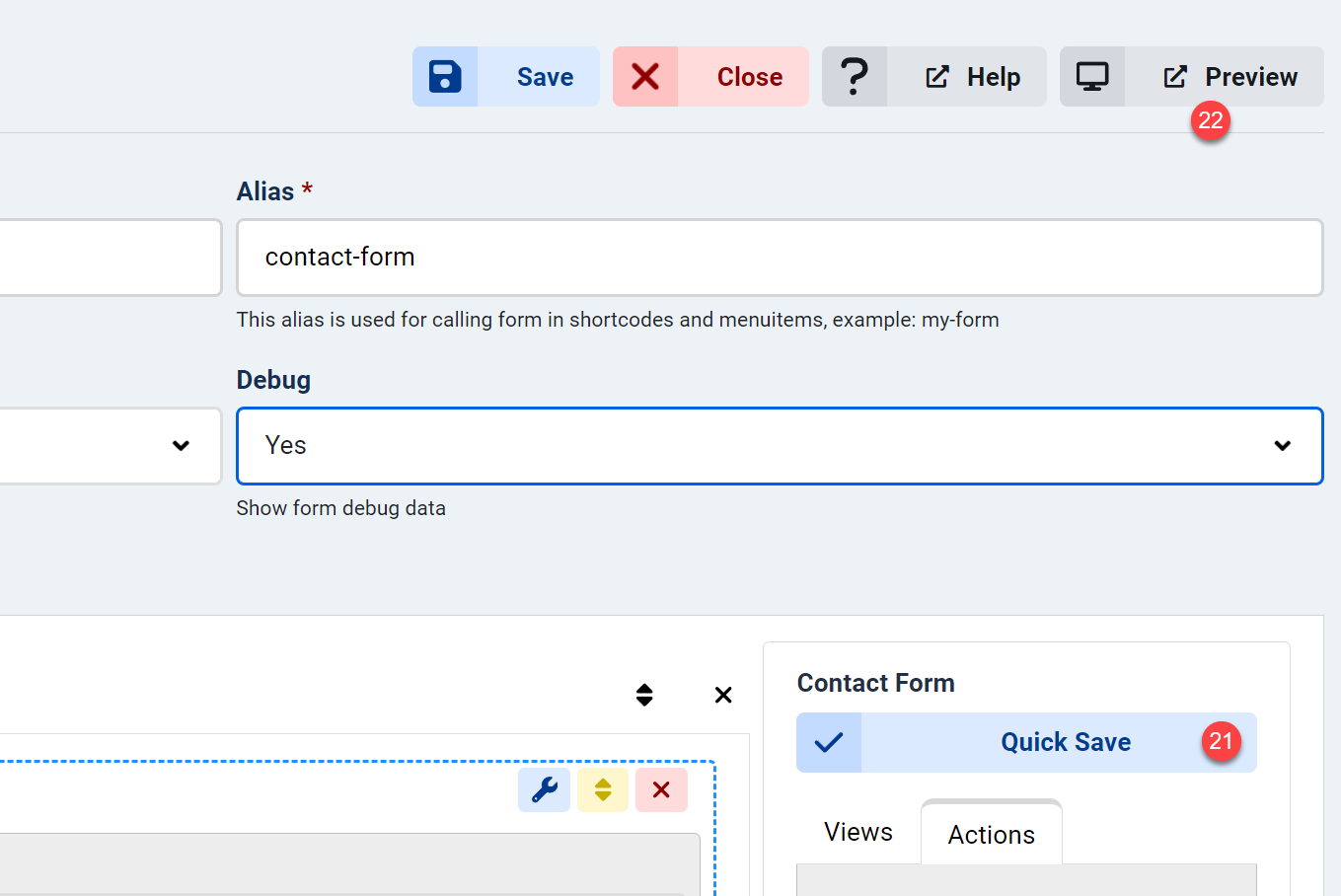Open the Debug dropdown showing Yes
Screen dimensions: 1341x896
[x=779, y=446]
